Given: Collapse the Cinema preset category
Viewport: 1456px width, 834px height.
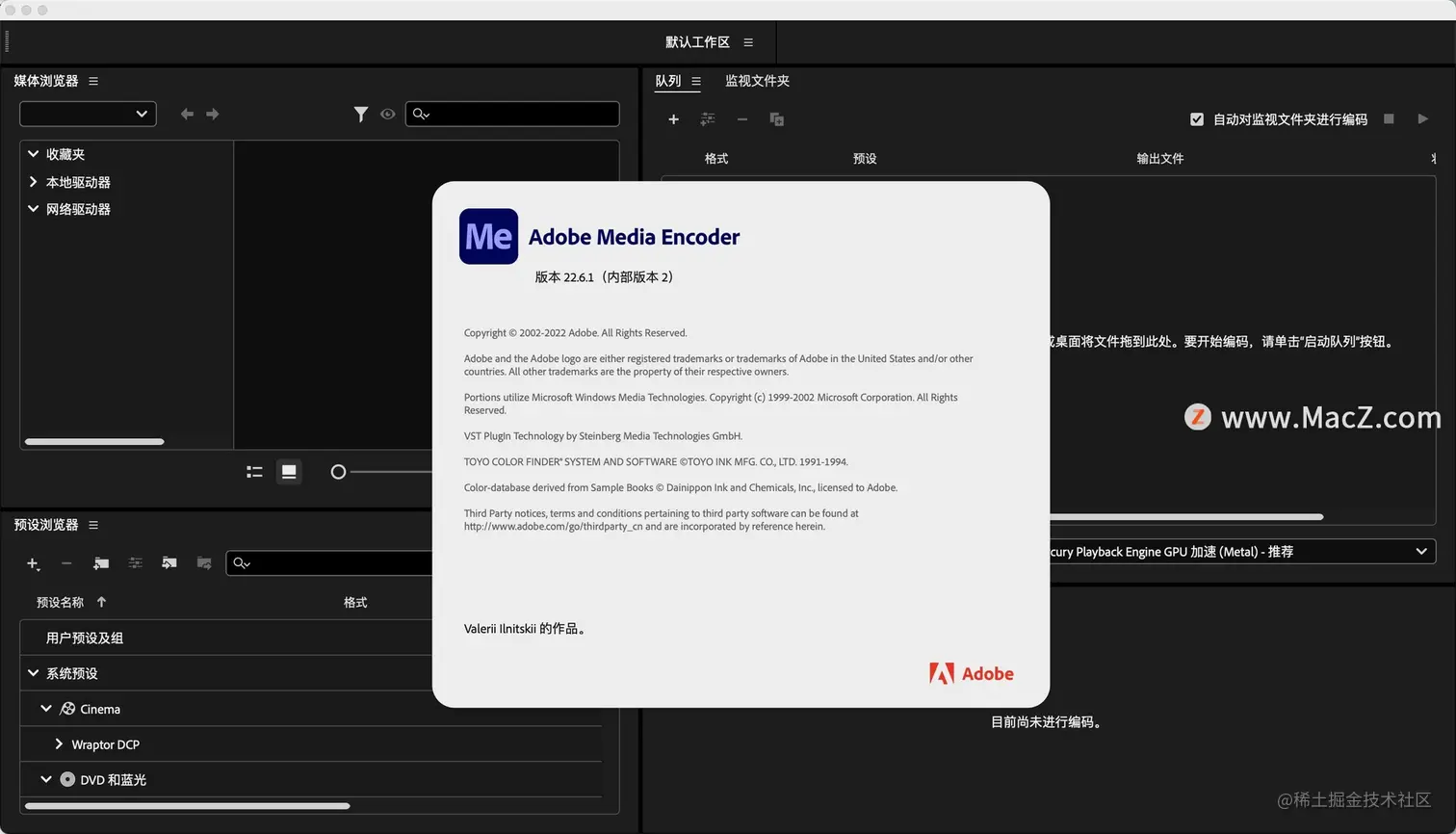Looking at the screenshot, I should 45,709.
